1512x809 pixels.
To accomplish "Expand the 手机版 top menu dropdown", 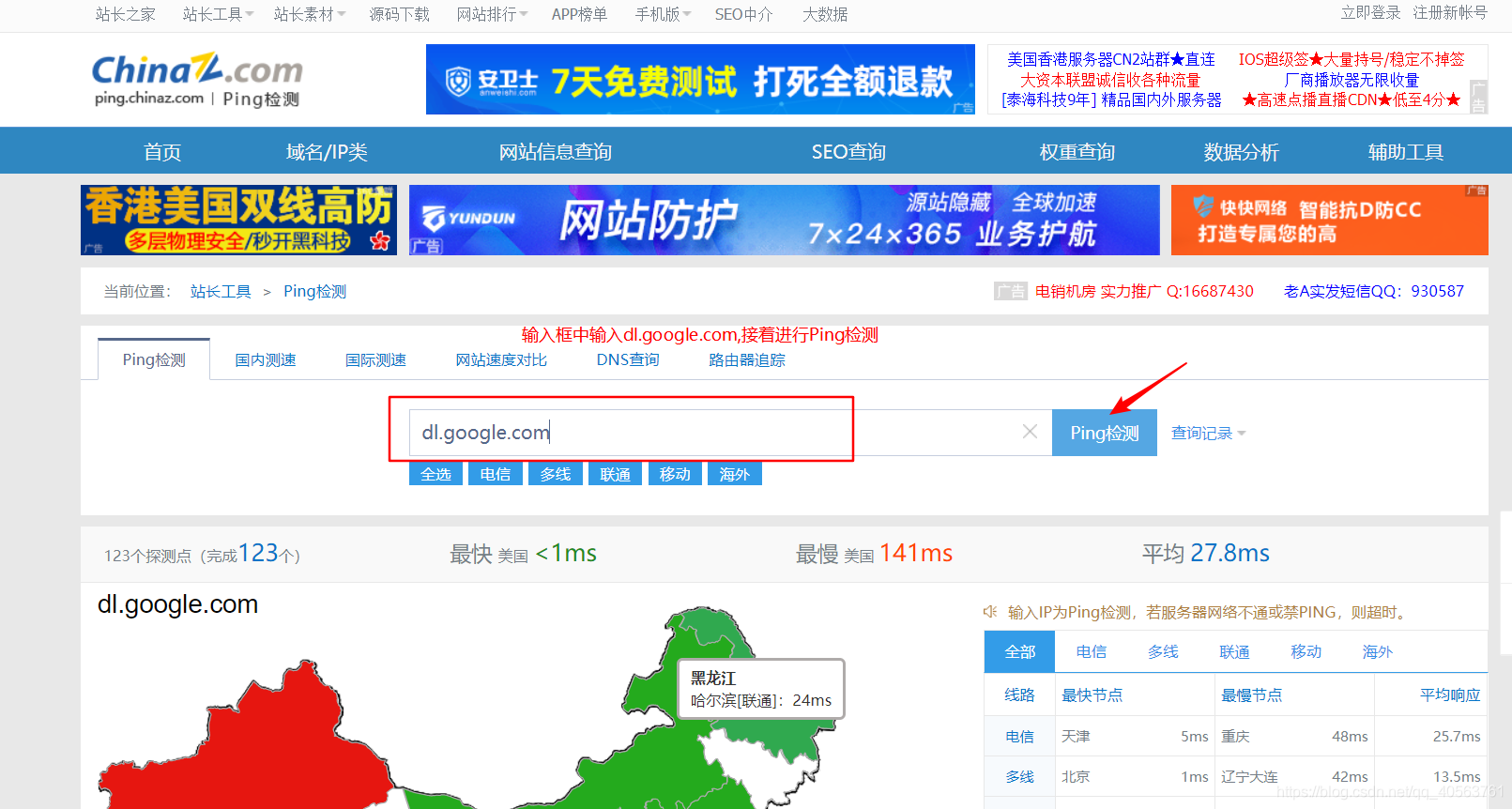I will 663,14.
